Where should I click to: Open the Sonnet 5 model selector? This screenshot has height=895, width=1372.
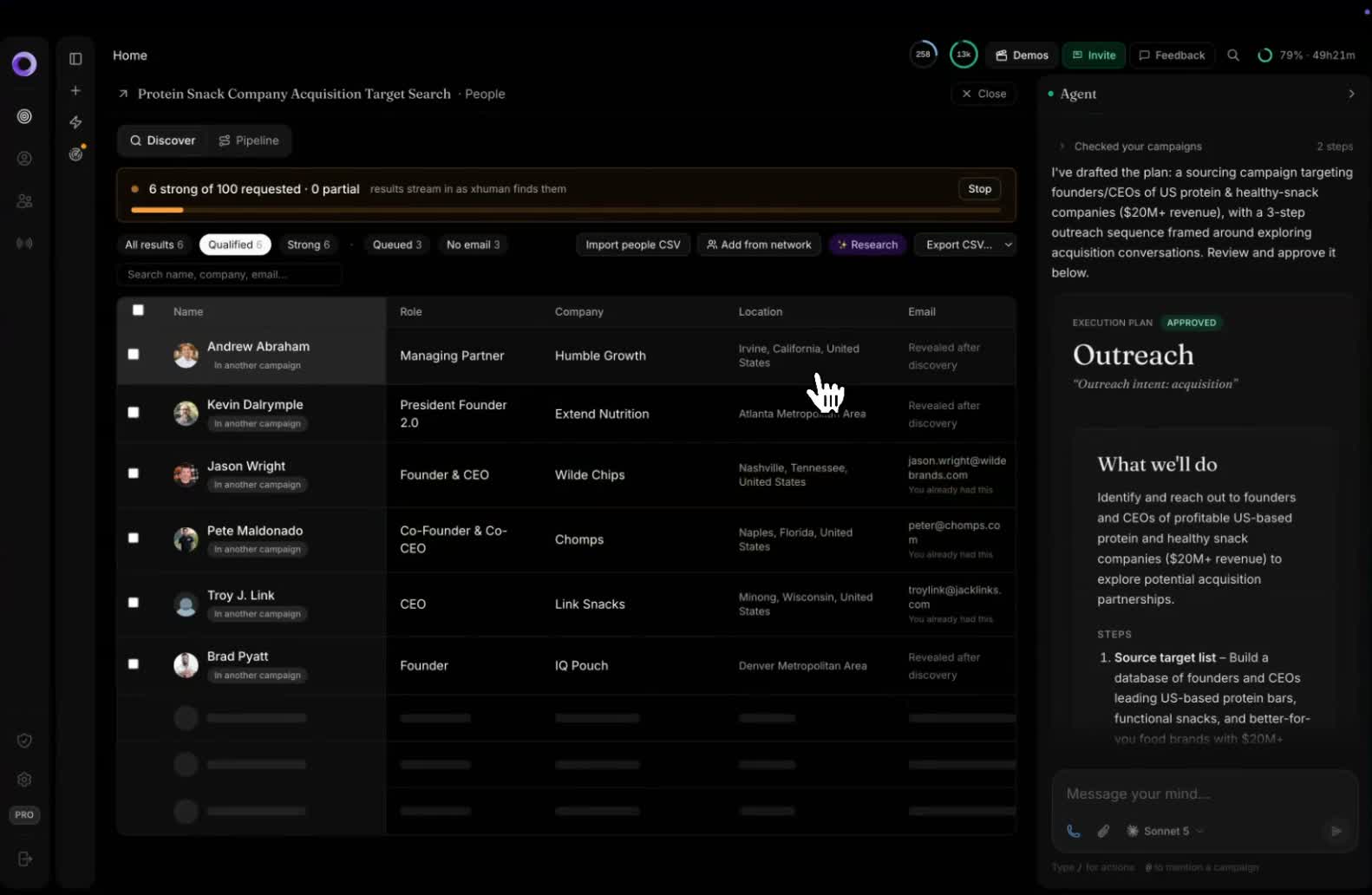[1165, 831]
